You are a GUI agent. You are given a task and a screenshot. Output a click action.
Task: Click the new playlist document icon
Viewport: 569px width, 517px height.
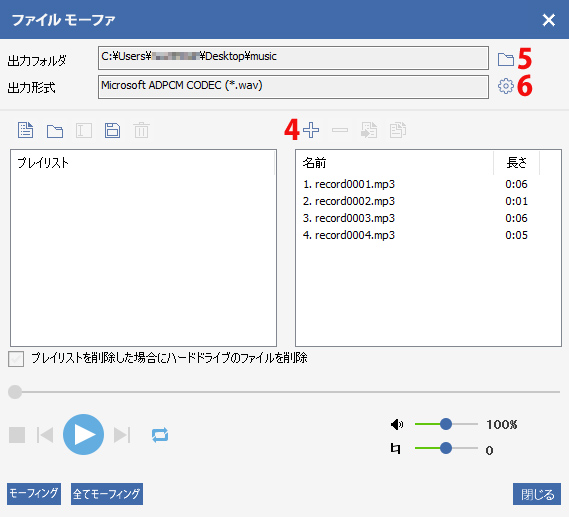(25, 130)
